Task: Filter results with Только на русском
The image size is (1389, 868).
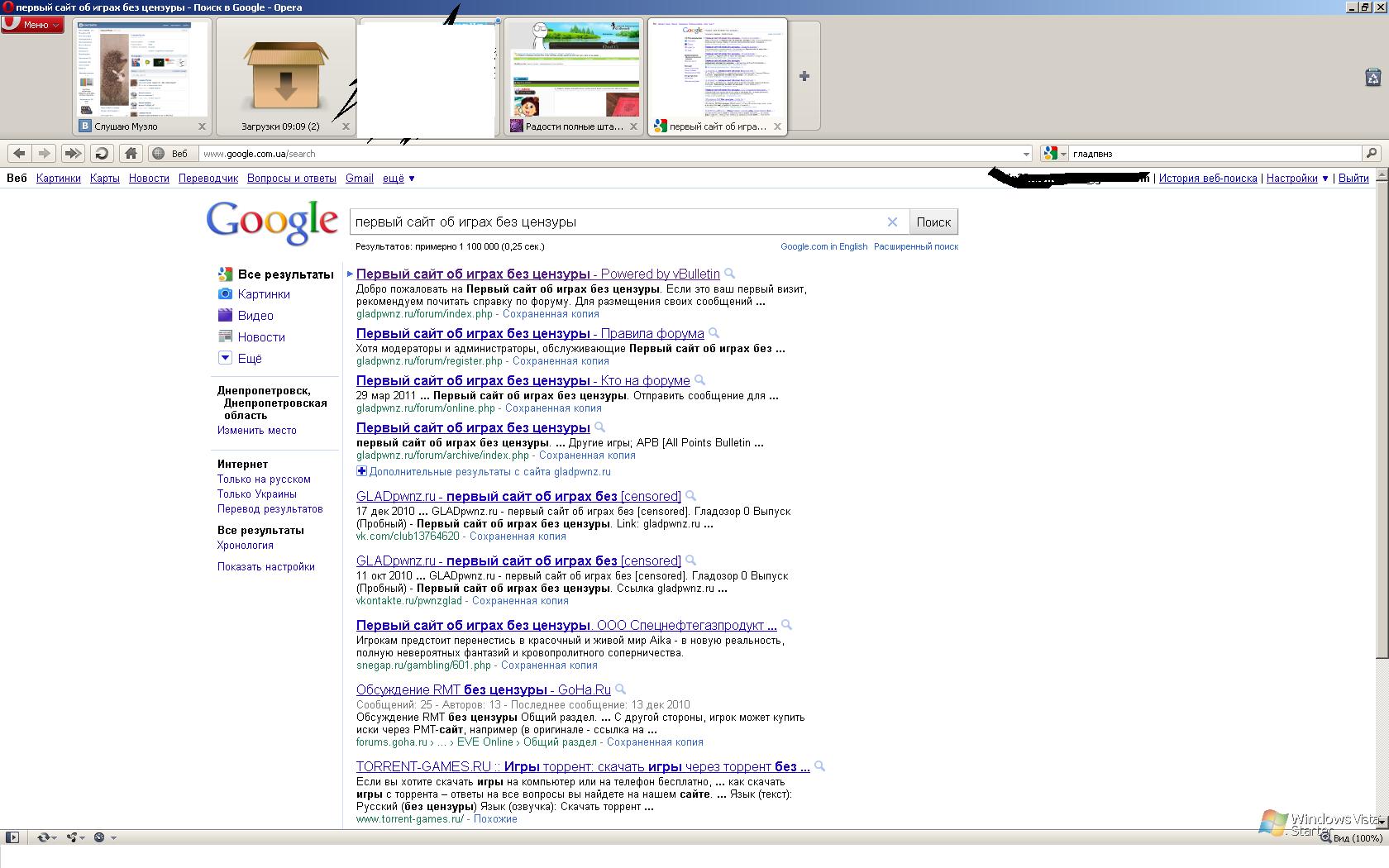Action: 264,479
